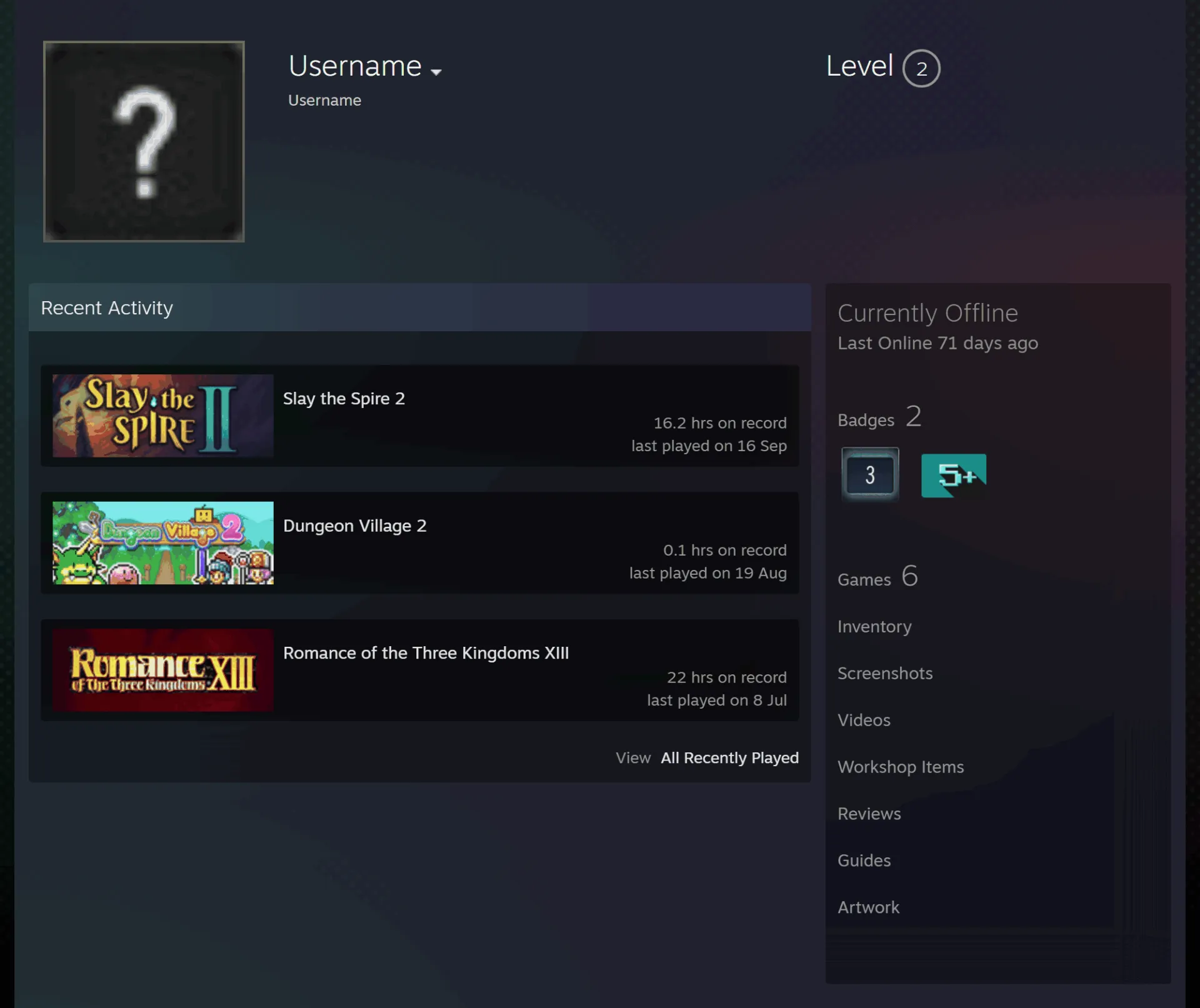
Task: Open the 5+ games owned badge
Action: pyautogui.click(x=954, y=476)
